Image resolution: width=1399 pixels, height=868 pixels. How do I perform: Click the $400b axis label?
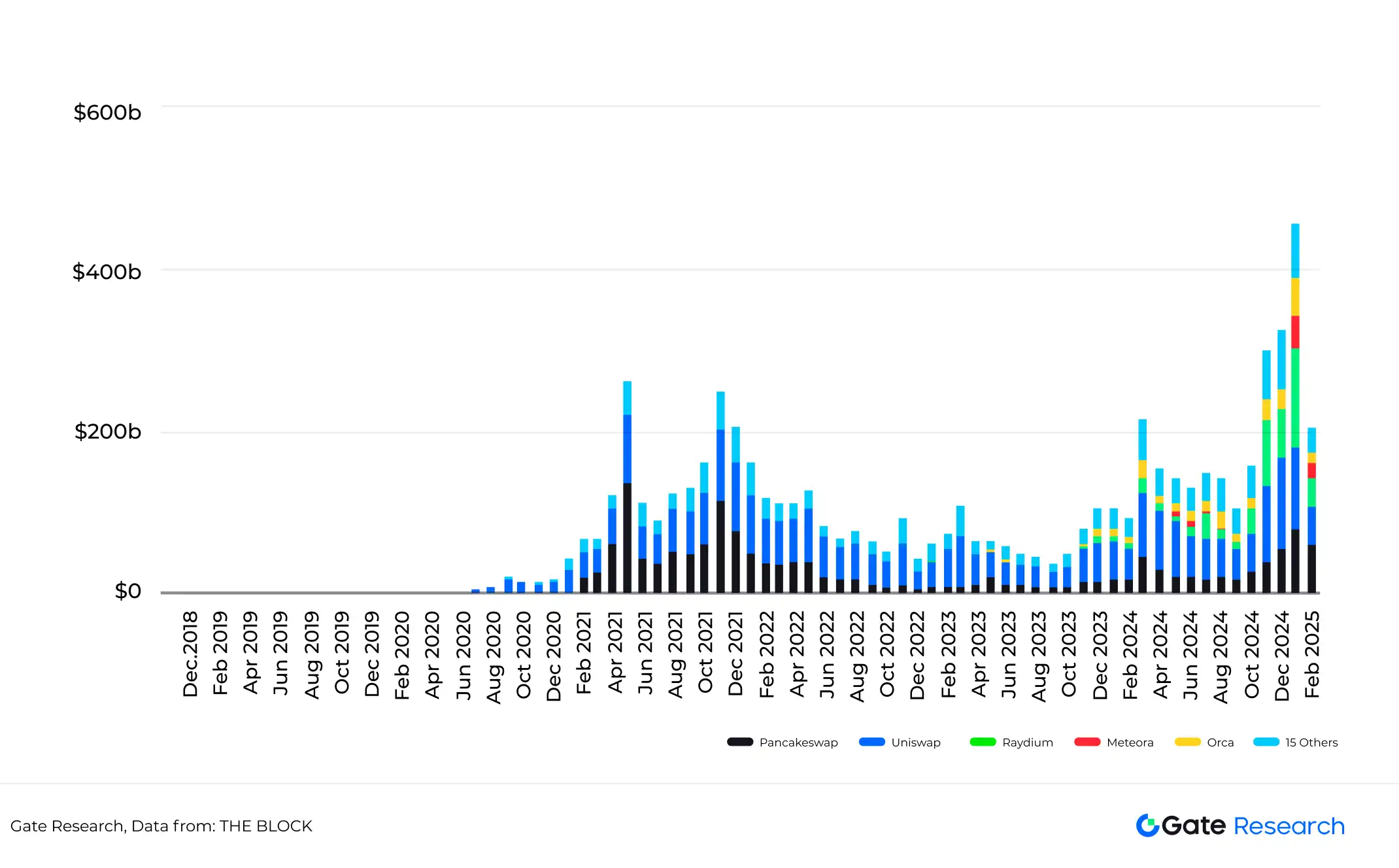click(x=107, y=272)
